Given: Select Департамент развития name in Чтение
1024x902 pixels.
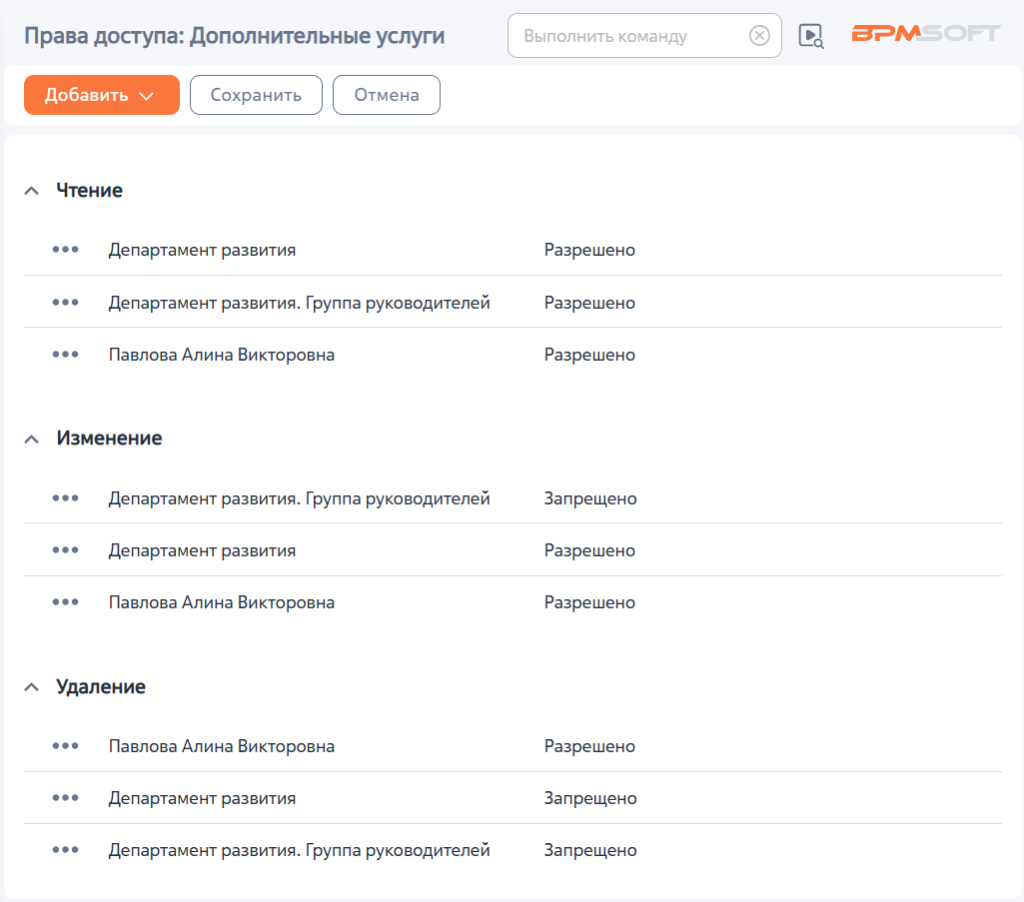Looking at the screenshot, I should pos(202,250).
